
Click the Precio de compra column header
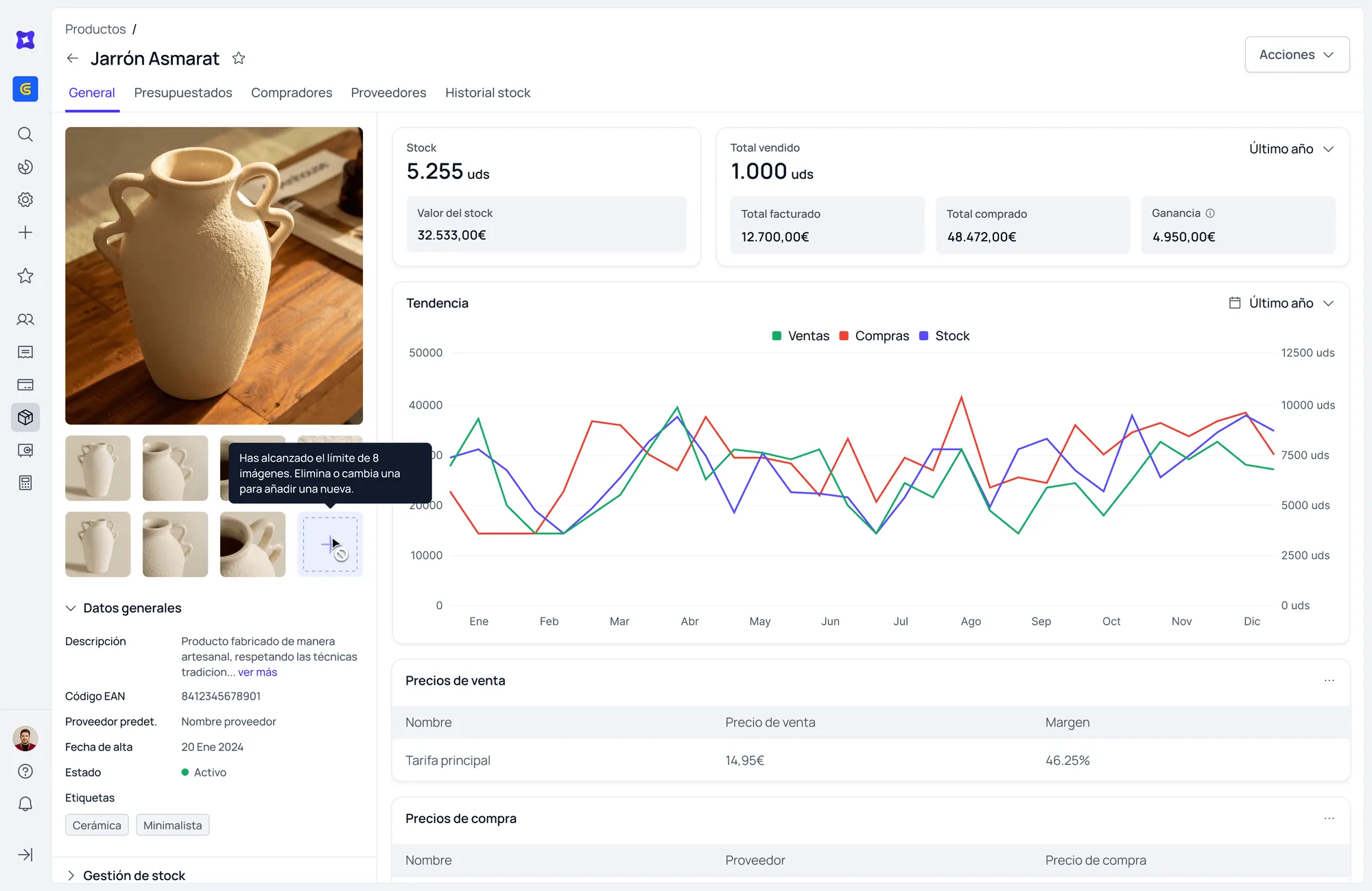coord(1096,860)
